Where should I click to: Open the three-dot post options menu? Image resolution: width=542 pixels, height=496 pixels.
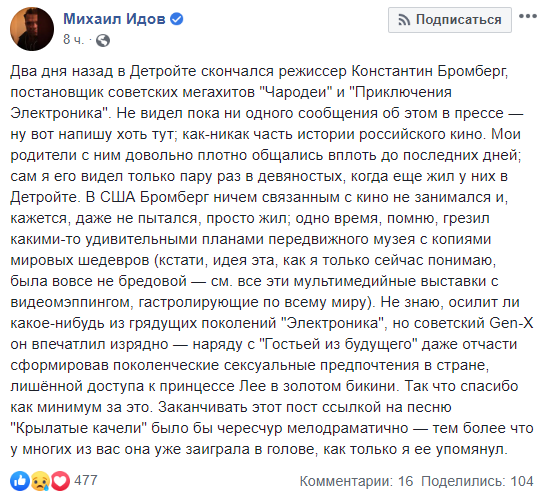tap(528, 16)
